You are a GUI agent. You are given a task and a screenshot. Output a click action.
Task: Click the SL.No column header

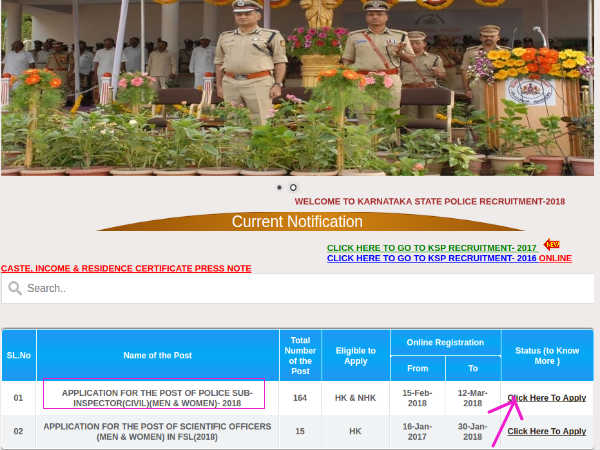click(x=19, y=355)
